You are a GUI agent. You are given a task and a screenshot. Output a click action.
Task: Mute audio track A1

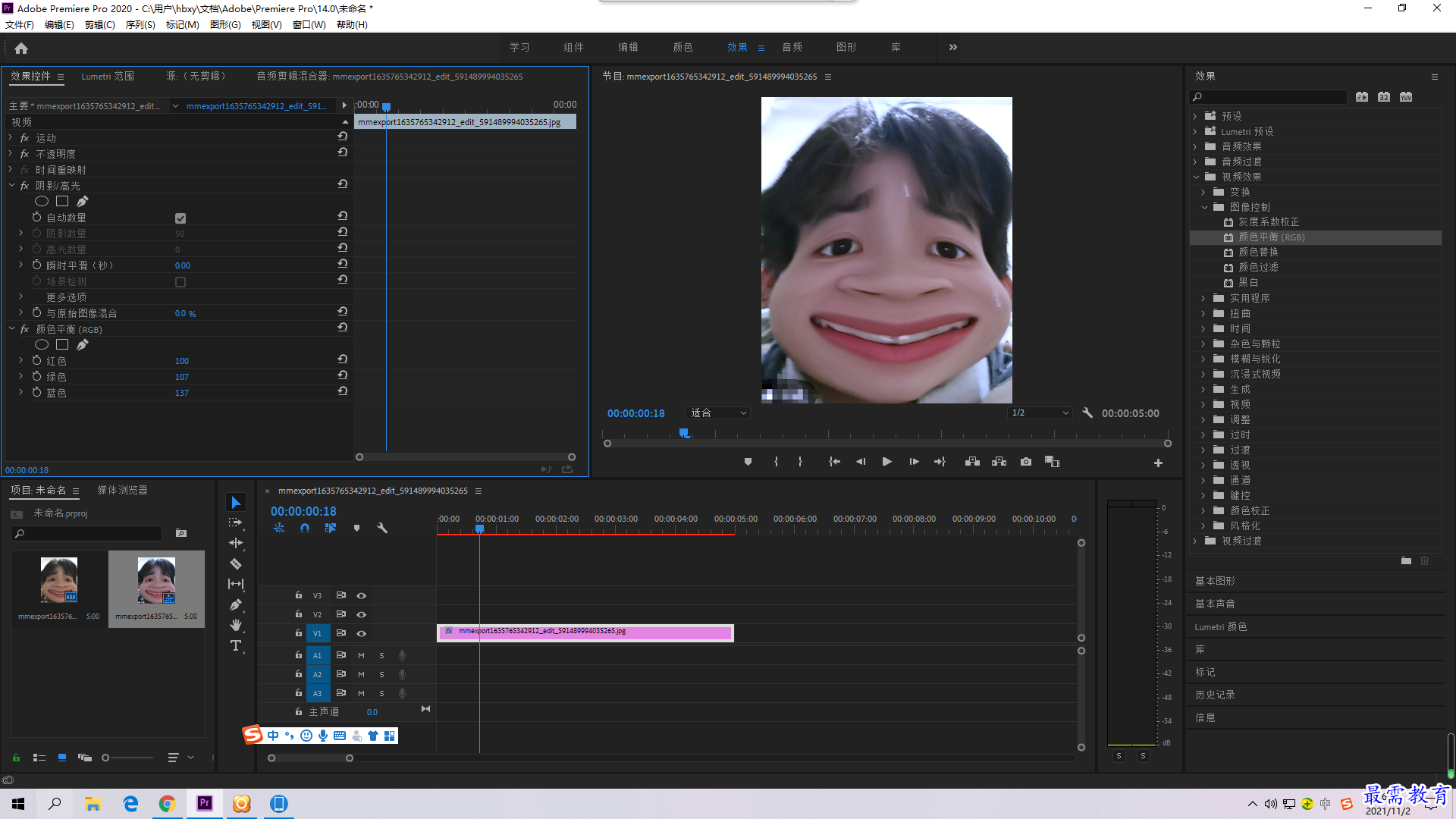[x=361, y=655]
